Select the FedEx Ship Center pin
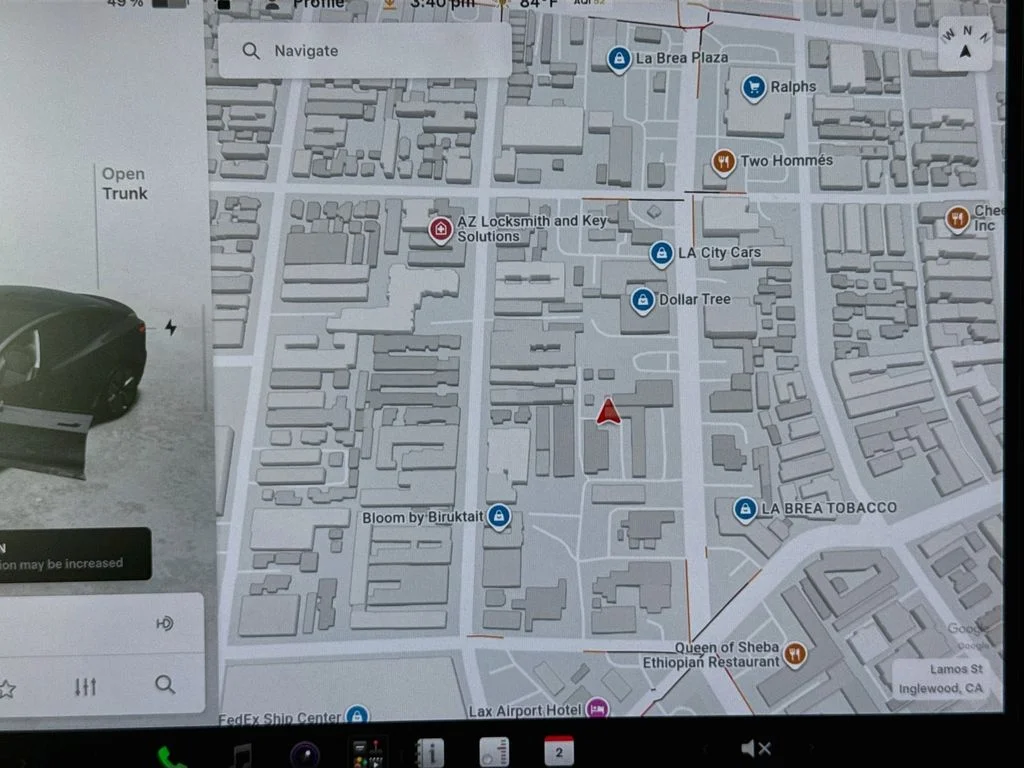This screenshot has width=1024, height=768. pyautogui.click(x=357, y=714)
